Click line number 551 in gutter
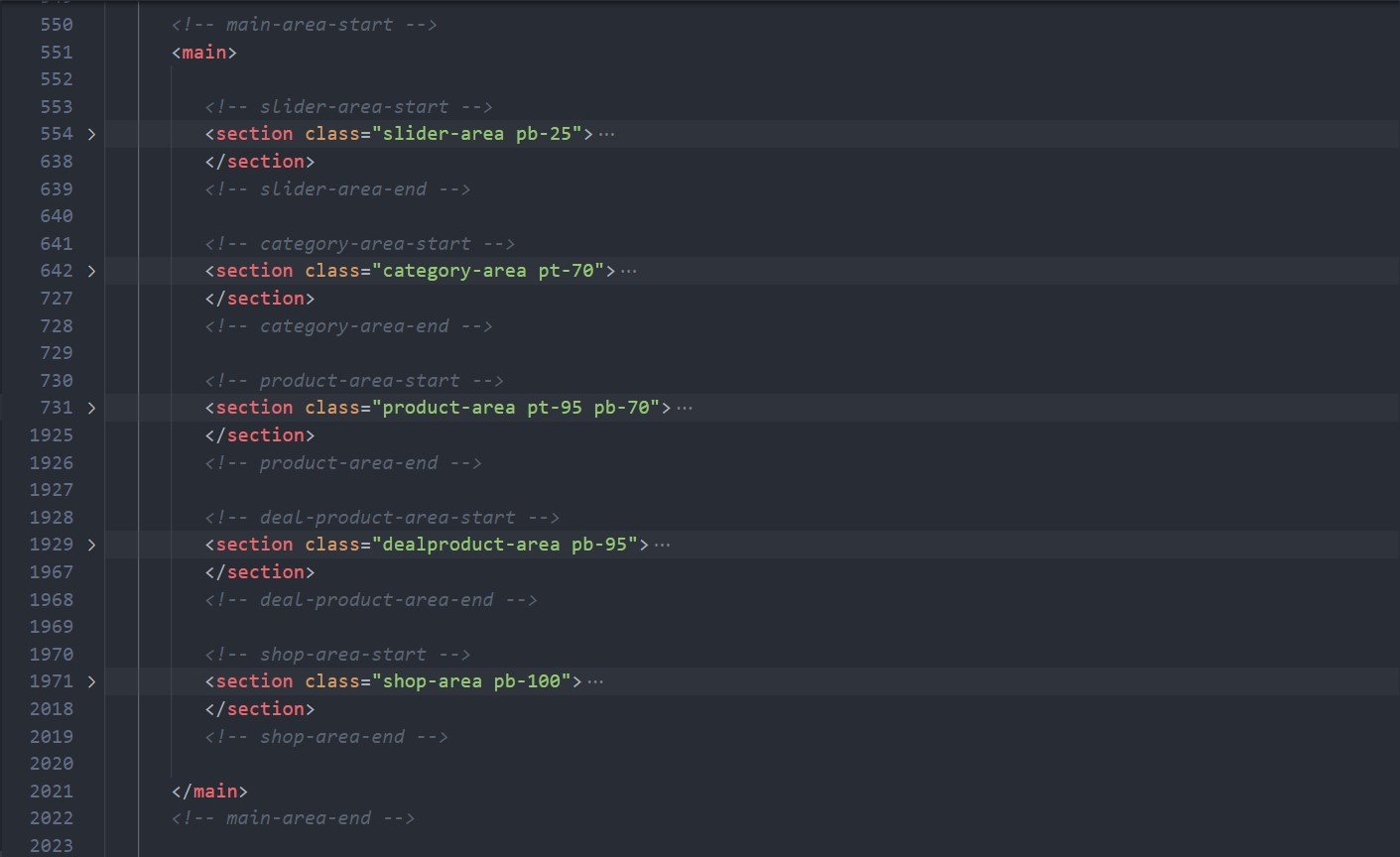Image resolution: width=1400 pixels, height=857 pixels. (56, 52)
